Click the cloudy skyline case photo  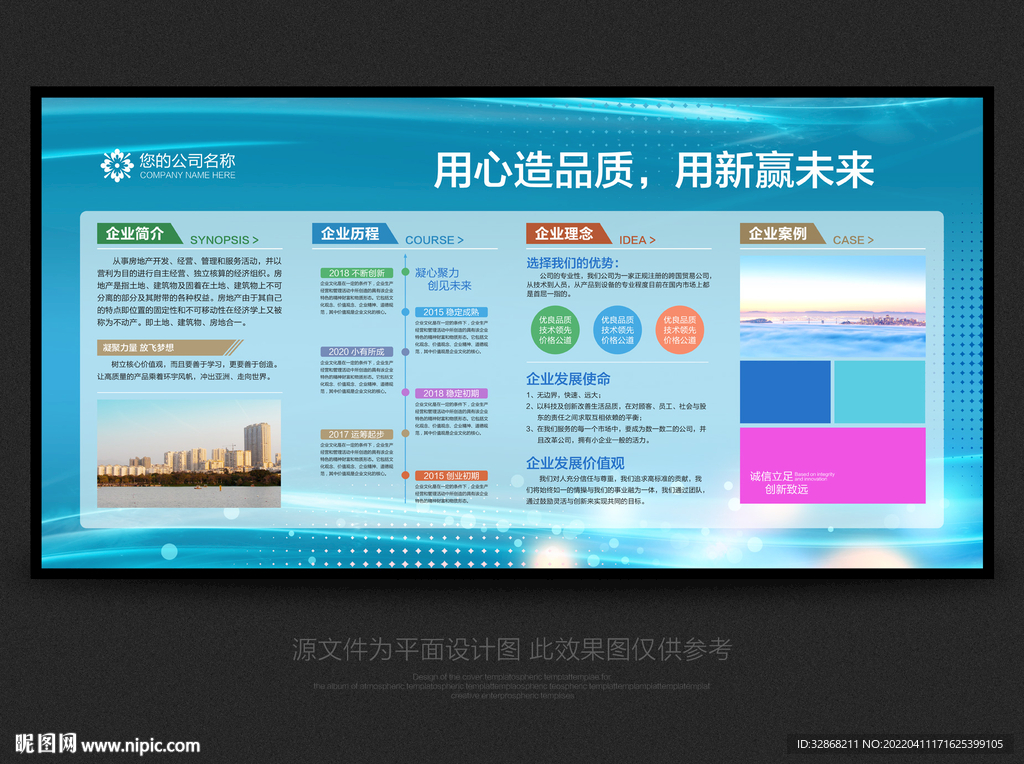[833, 306]
